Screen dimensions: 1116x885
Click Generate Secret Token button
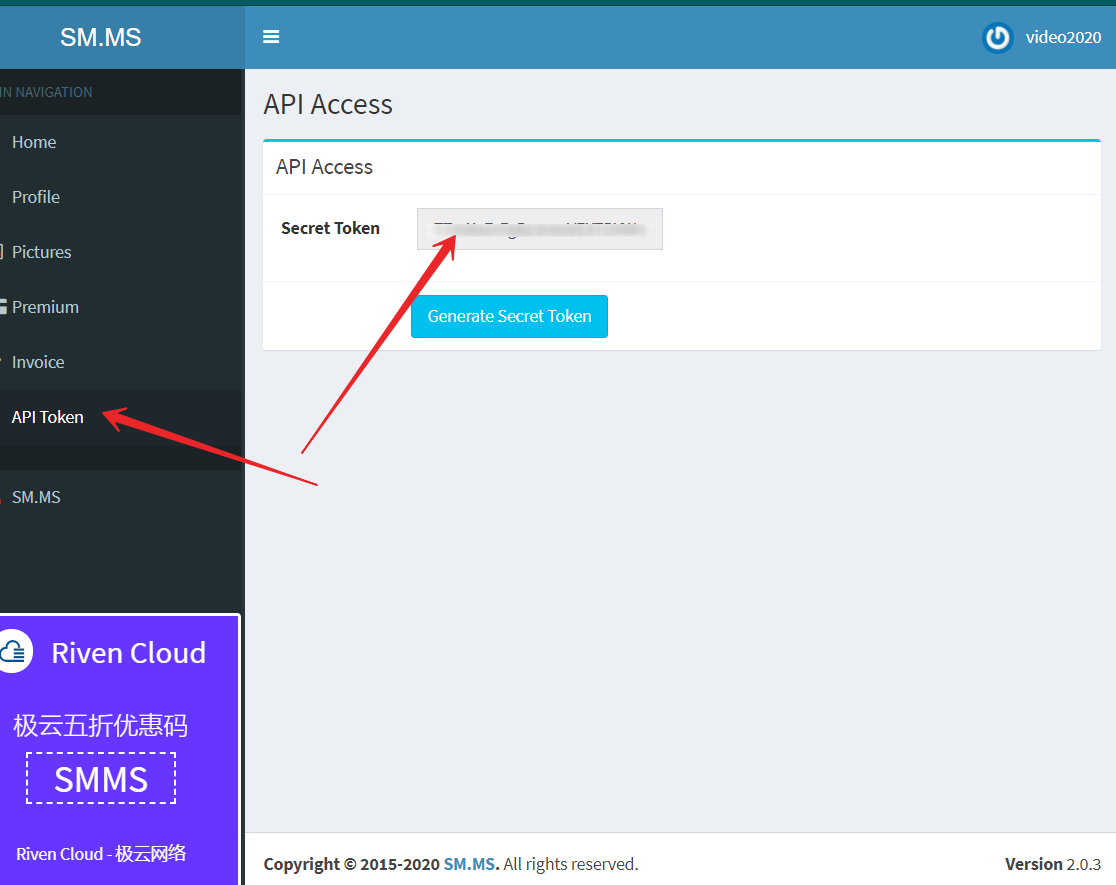[x=510, y=316]
